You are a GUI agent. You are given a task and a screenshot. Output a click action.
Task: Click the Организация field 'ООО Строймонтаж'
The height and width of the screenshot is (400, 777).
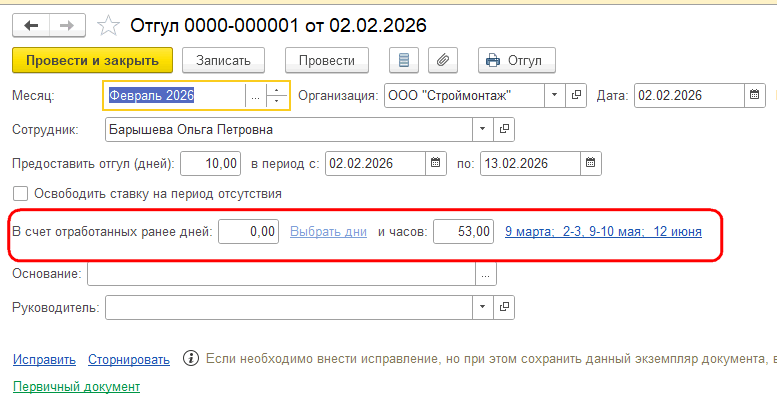point(464,95)
